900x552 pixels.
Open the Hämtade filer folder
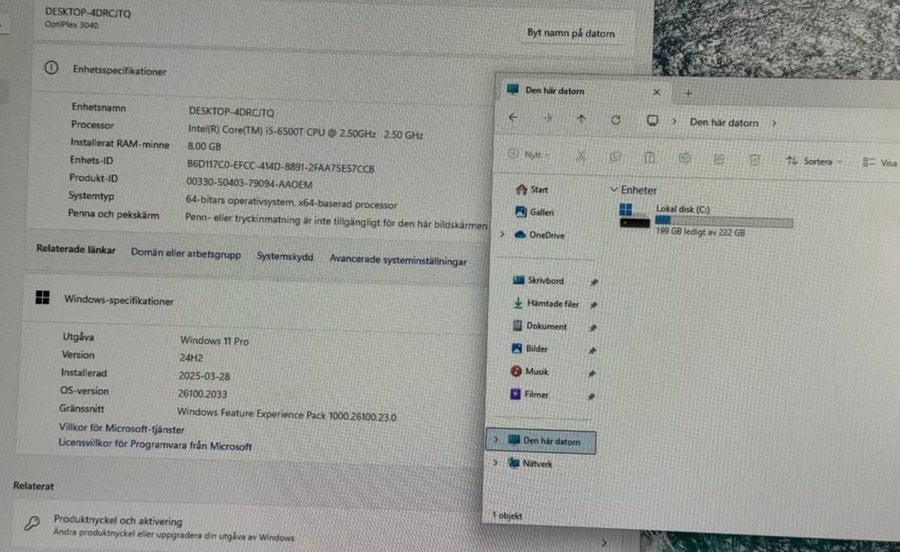(x=552, y=304)
